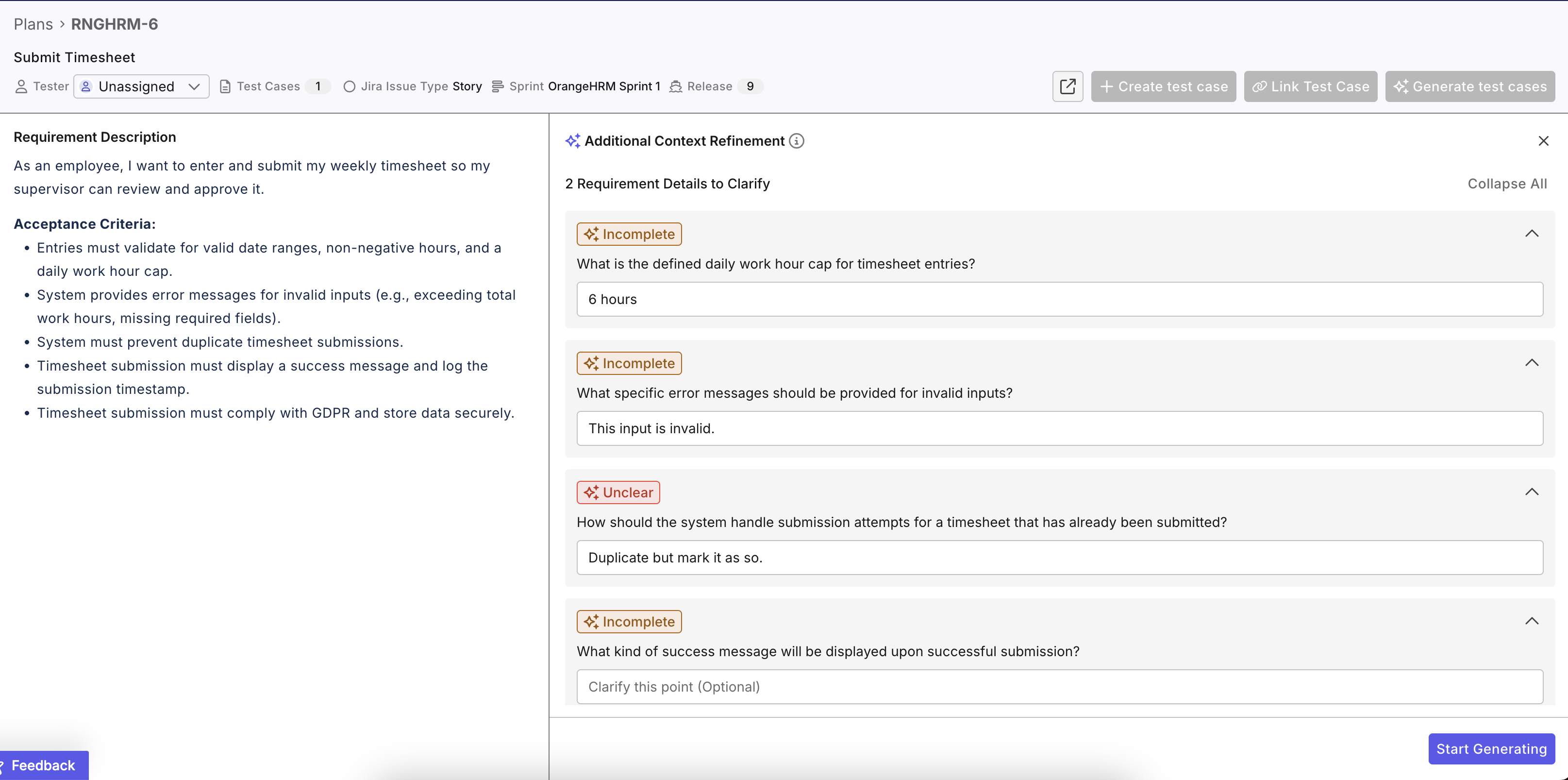This screenshot has width=1568, height=780.
Task: Collapse the Unclear duplicate submission question
Action: [1533, 492]
